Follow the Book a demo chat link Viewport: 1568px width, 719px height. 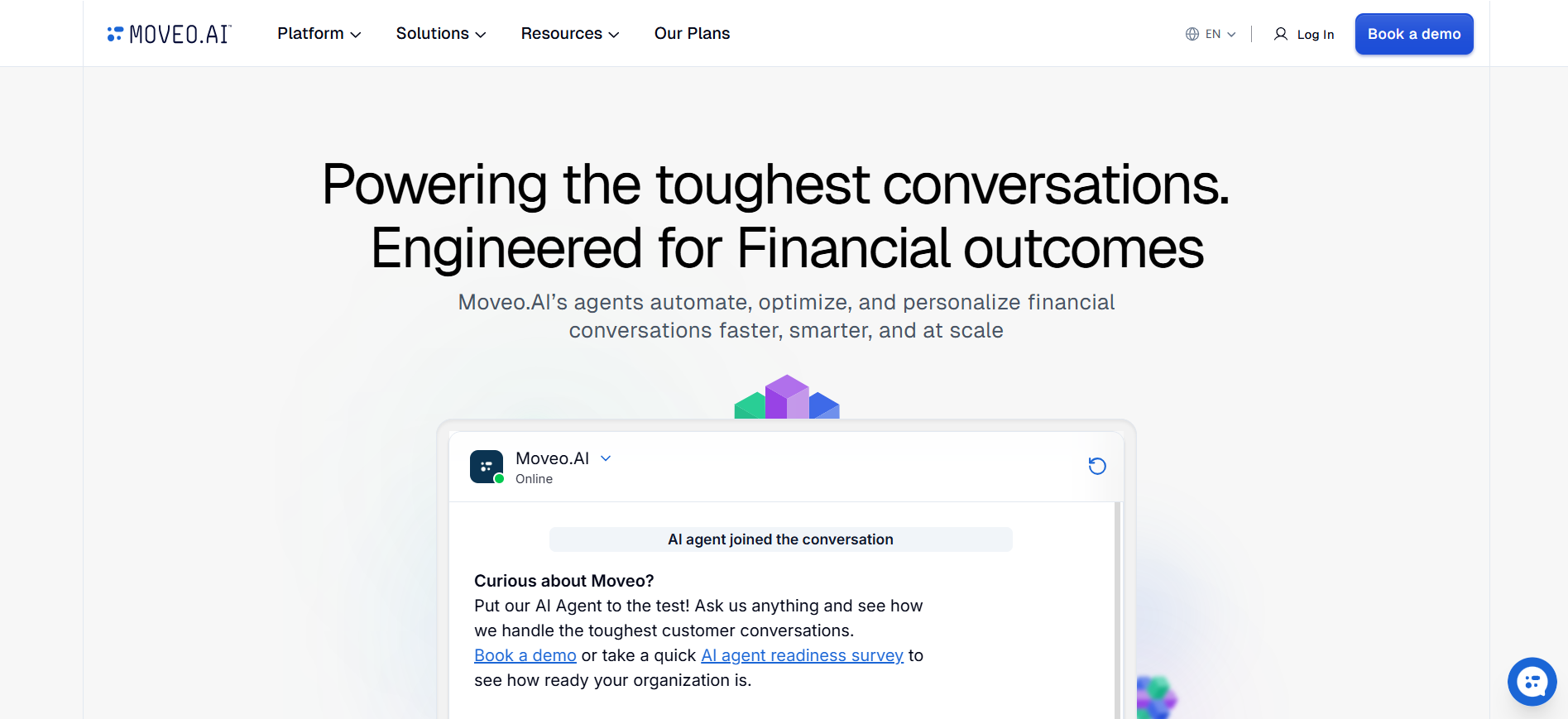(x=525, y=655)
